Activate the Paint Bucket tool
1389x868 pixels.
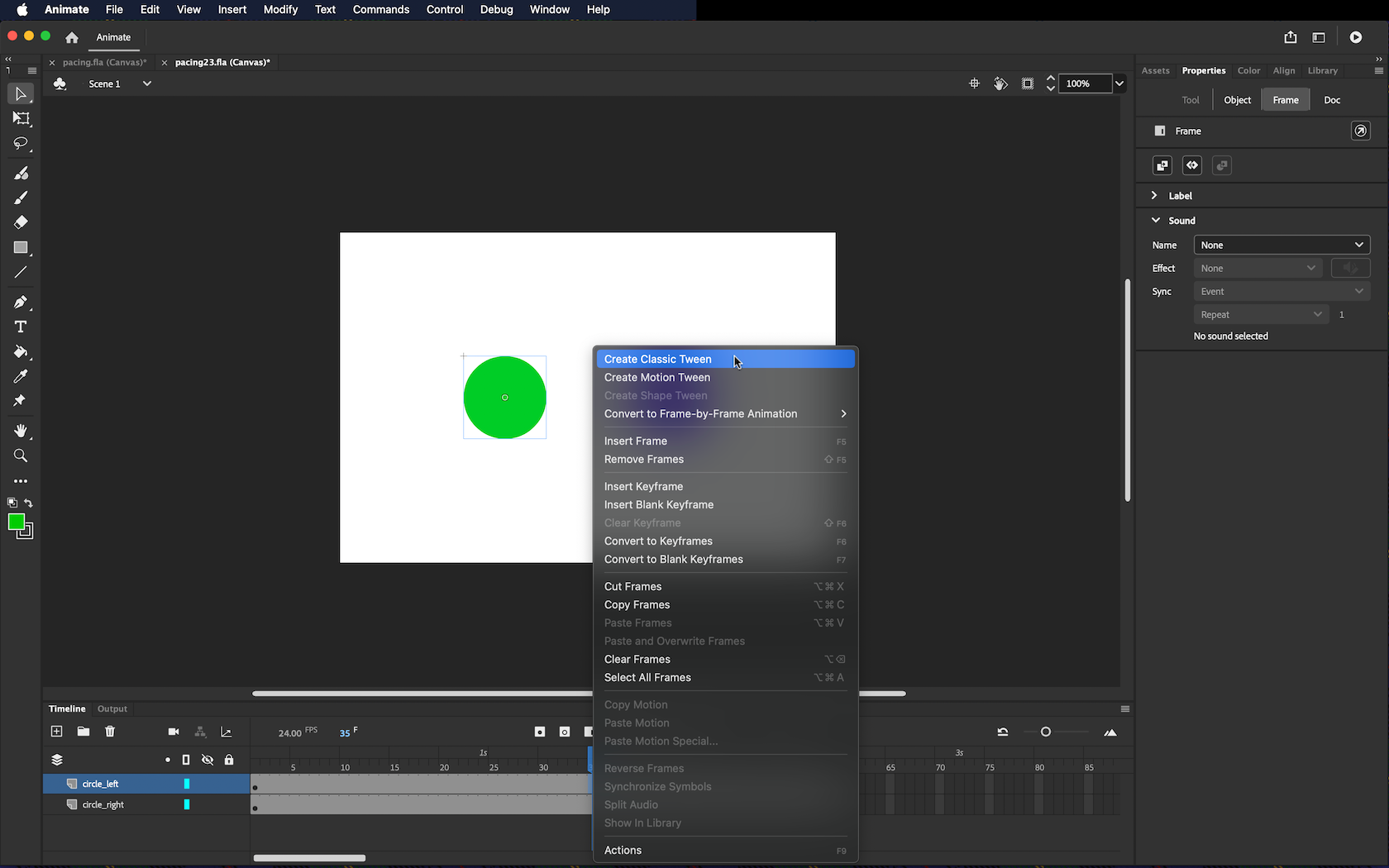(x=21, y=352)
